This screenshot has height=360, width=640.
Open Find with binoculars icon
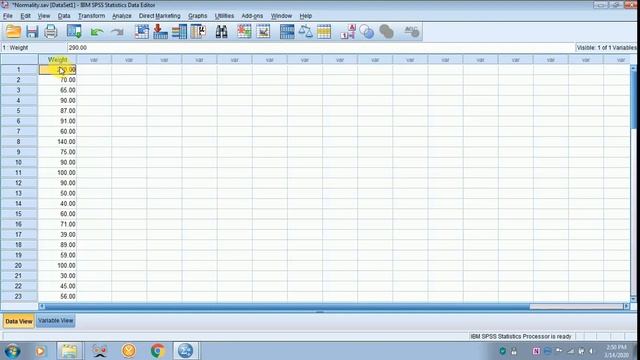click(221, 32)
